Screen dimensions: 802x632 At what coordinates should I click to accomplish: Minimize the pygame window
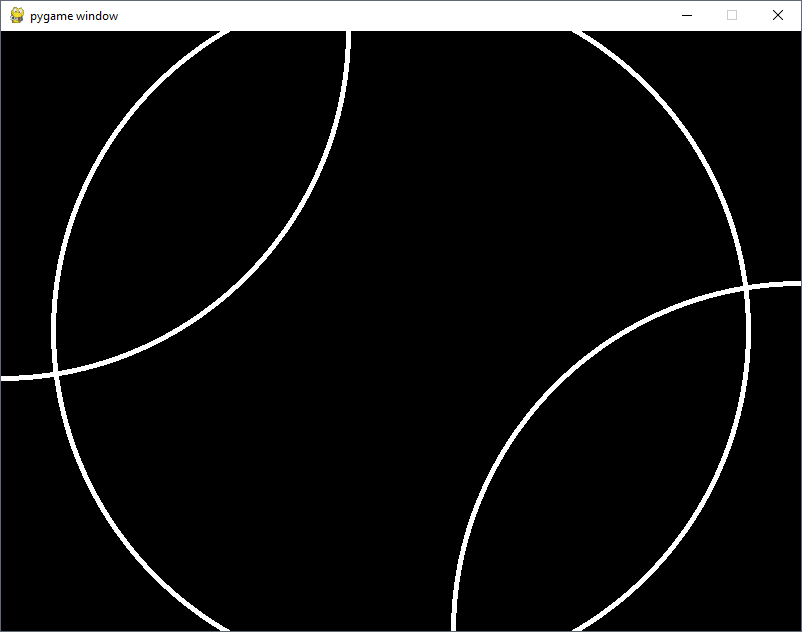point(687,15)
